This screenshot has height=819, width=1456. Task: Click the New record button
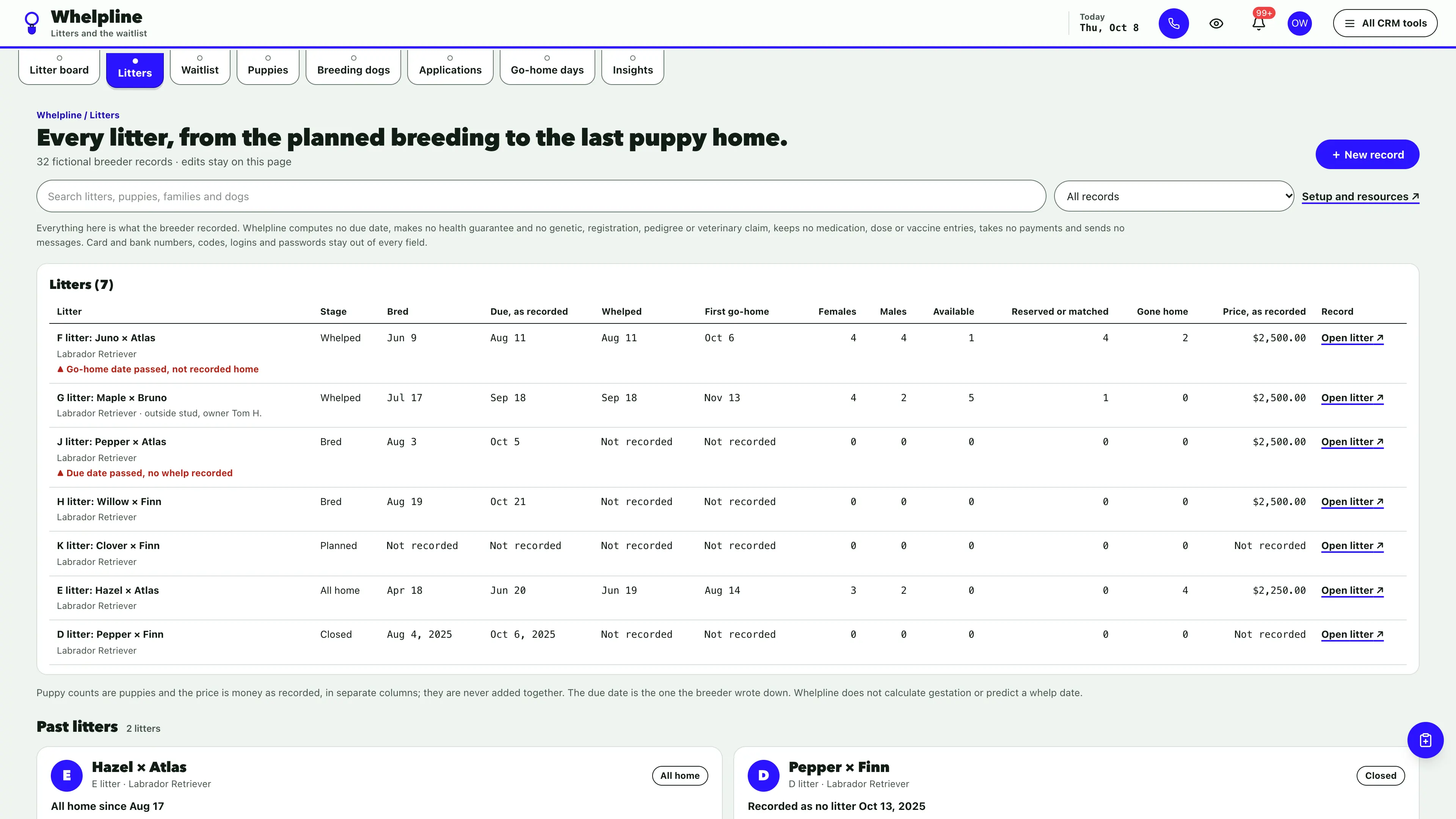(1367, 154)
